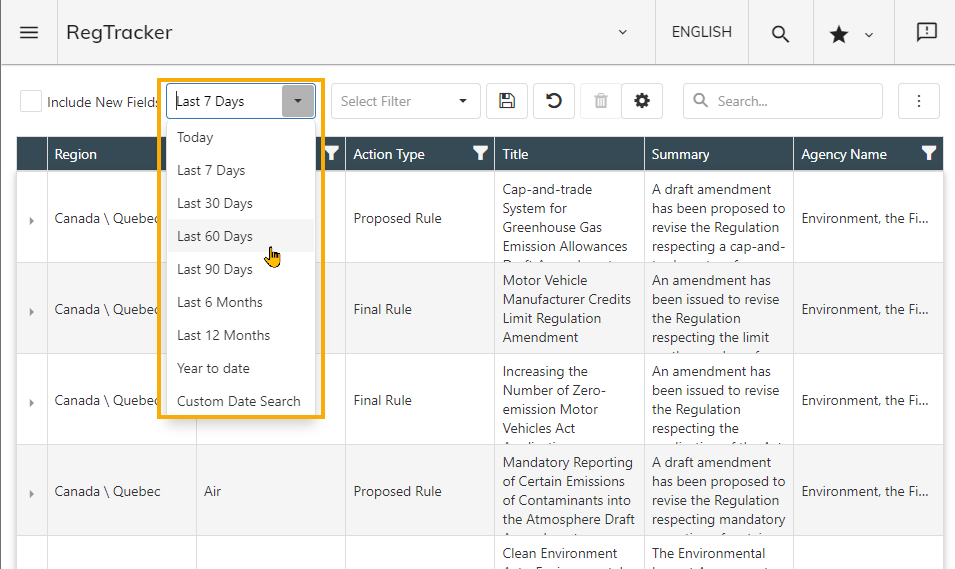Viewport: 955px width, 569px height.
Task: Choose Last 60 Days from list
Action: click(215, 236)
